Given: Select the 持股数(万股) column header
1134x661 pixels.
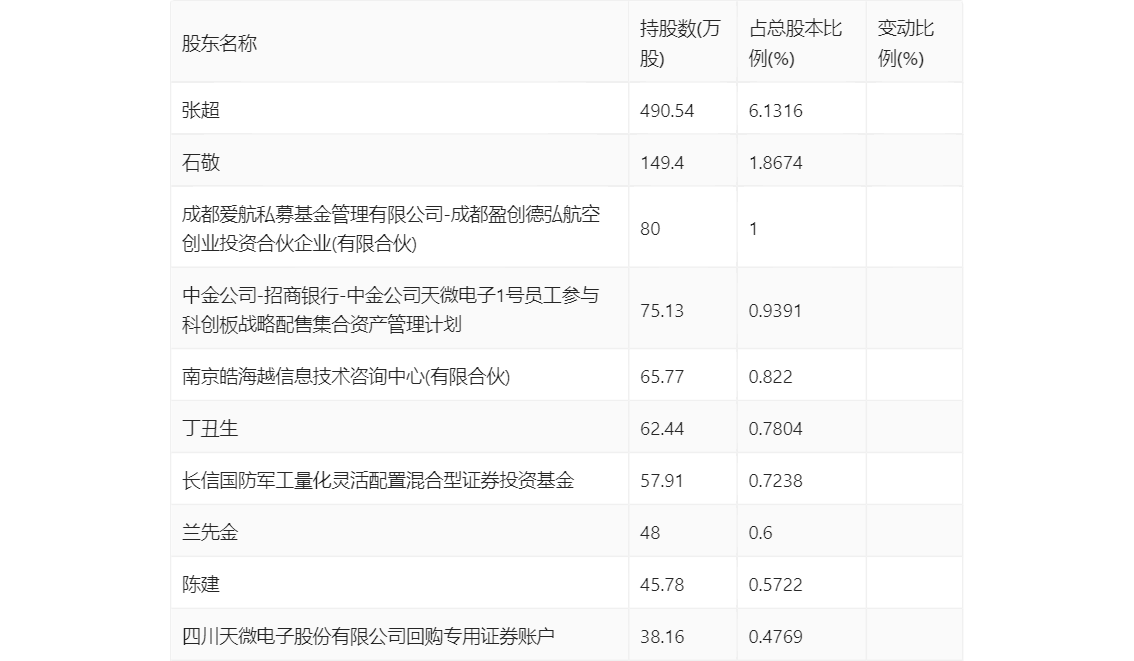Looking at the screenshot, I should [x=680, y=43].
